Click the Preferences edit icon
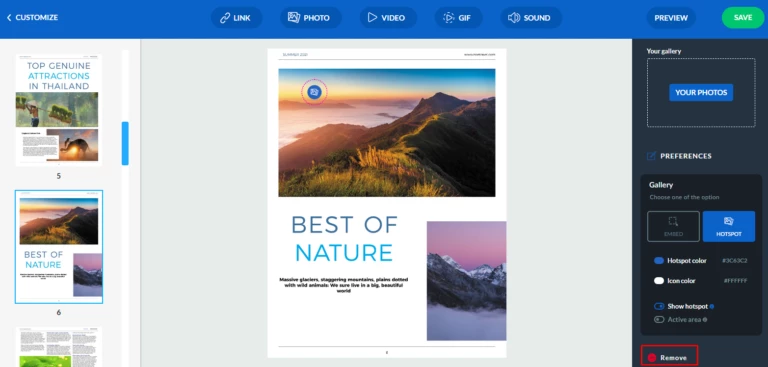 [x=651, y=156]
